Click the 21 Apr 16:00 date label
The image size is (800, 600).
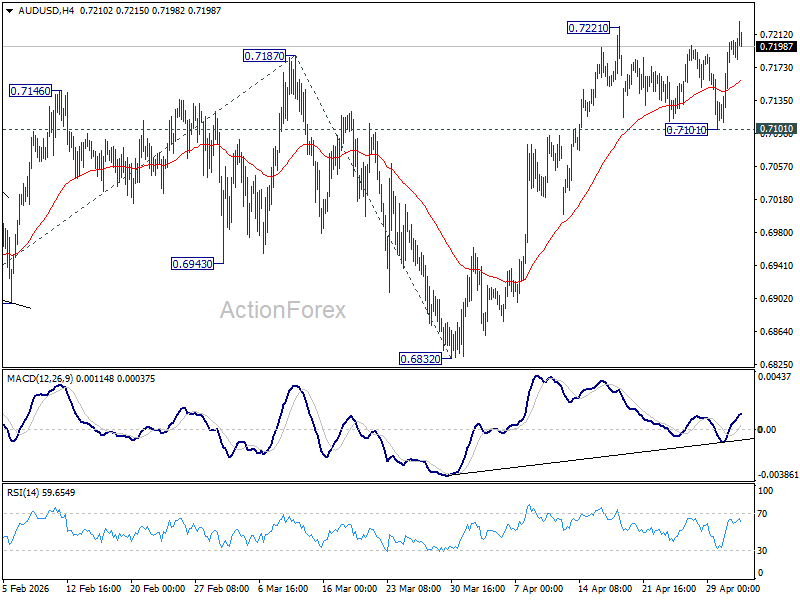(x=669, y=589)
